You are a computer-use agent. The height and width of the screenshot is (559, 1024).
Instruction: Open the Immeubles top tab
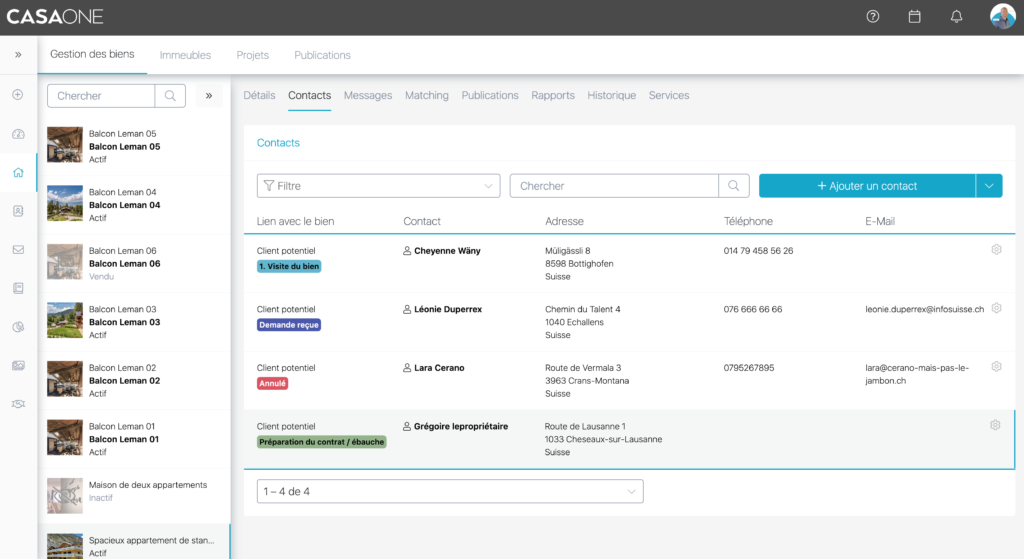pyautogui.click(x=185, y=55)
